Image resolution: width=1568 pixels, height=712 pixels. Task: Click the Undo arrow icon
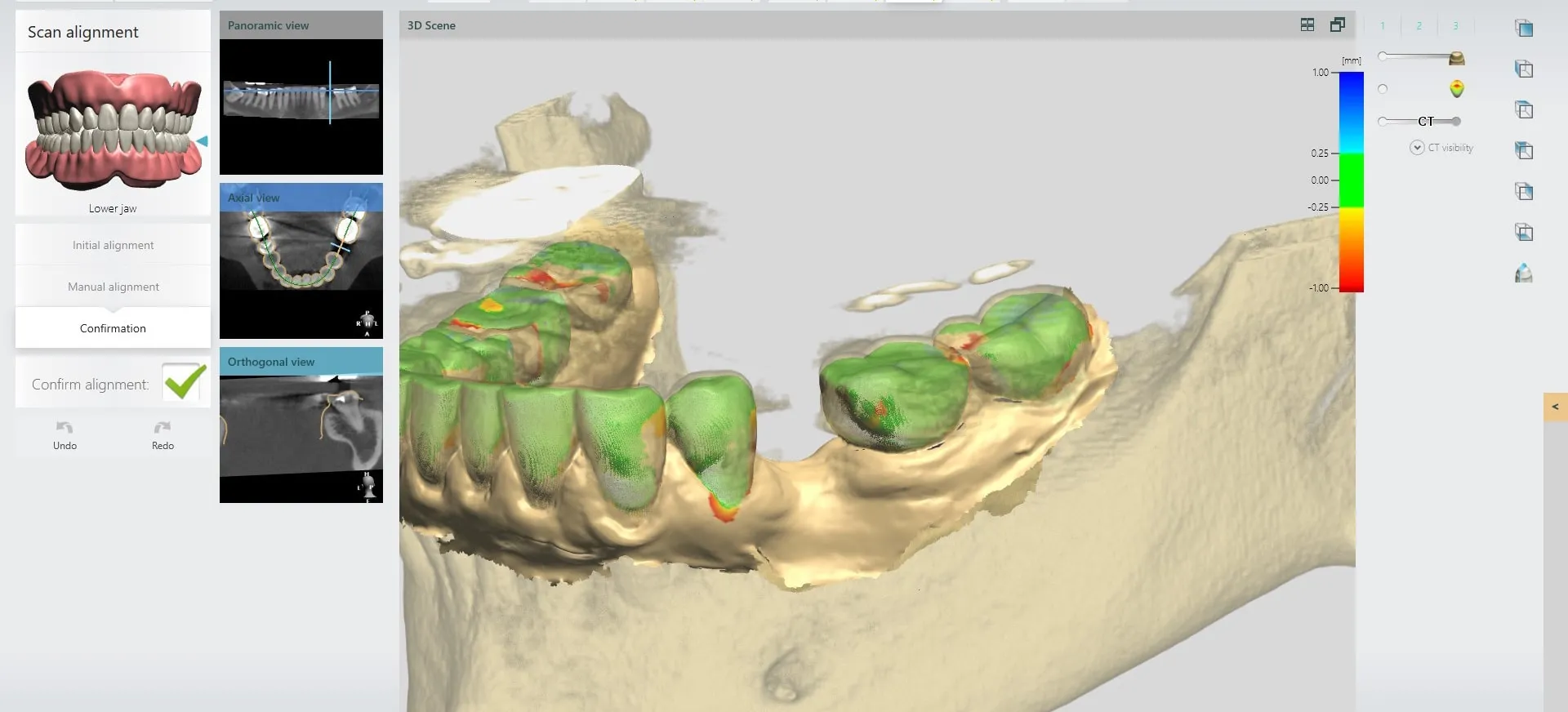coord(65,428)
